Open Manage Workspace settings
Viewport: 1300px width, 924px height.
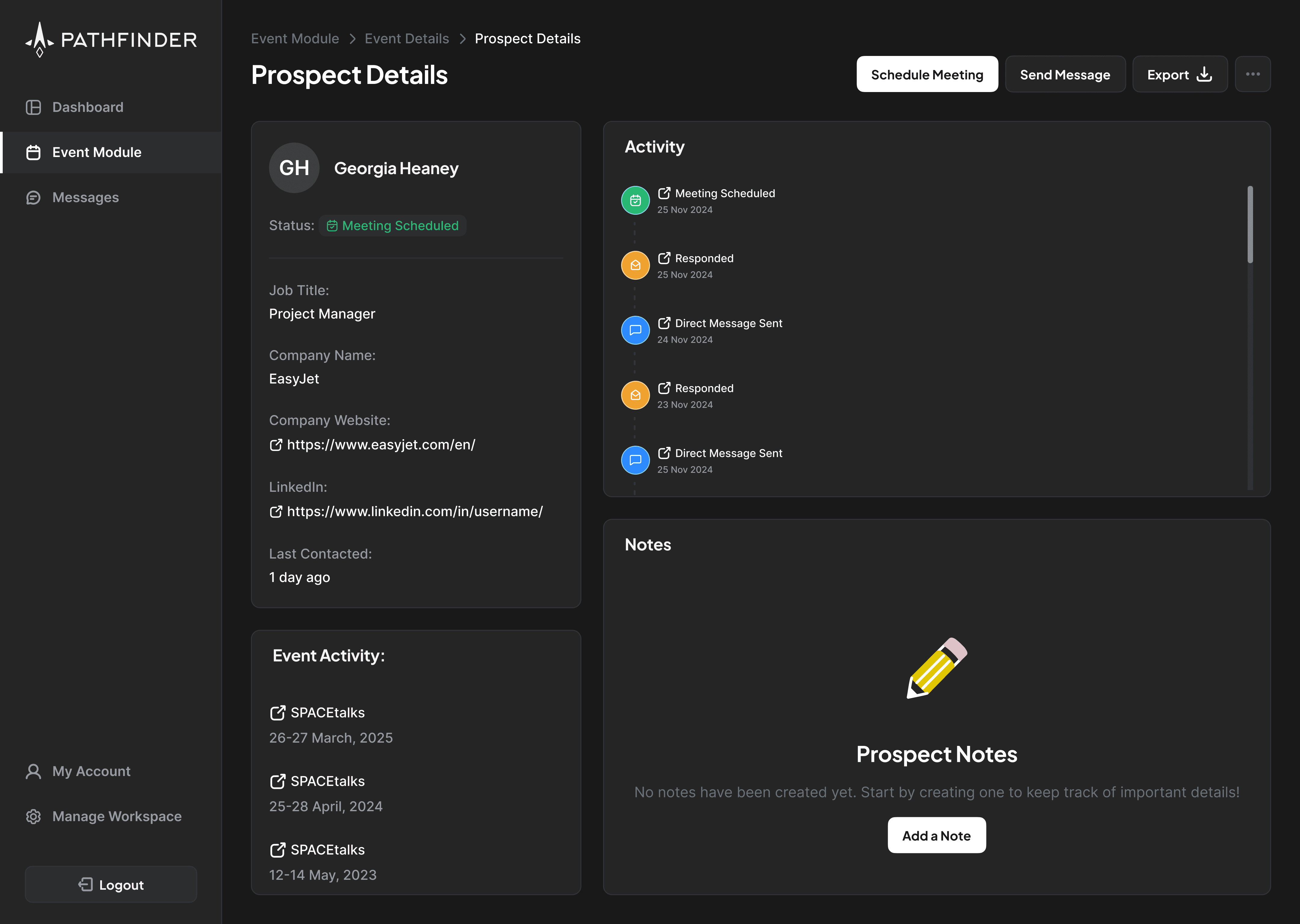coord(117,816)
